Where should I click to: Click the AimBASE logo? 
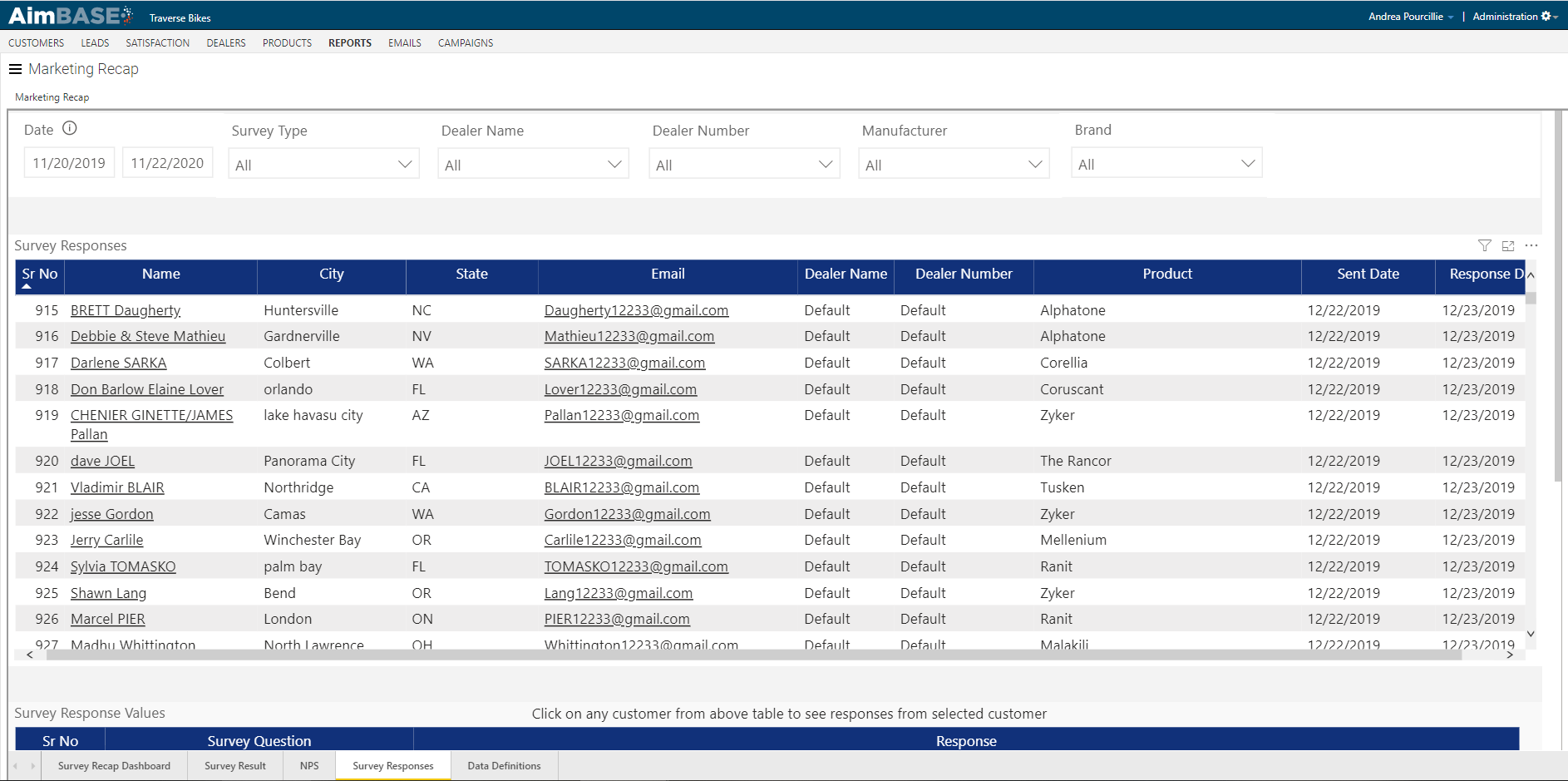pyautogui.click(x=67, y=15)
